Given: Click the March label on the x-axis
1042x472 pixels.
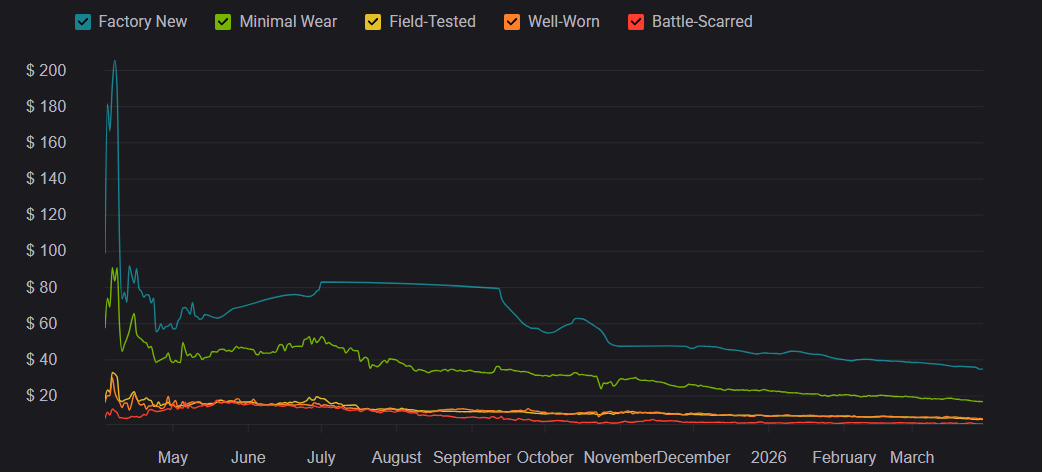Looking at the screenshot, I should 912,457.
